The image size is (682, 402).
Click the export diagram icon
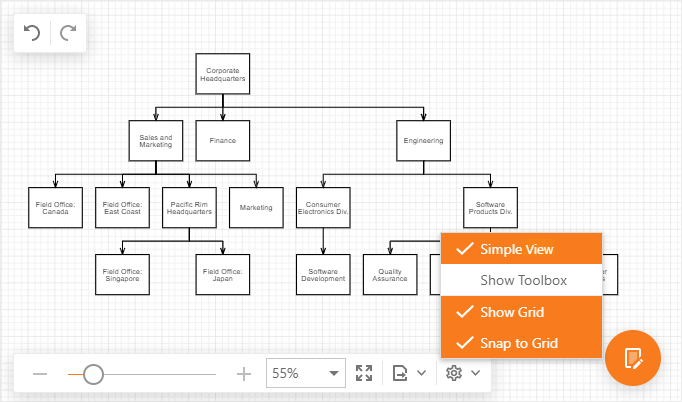pos(400,374)
